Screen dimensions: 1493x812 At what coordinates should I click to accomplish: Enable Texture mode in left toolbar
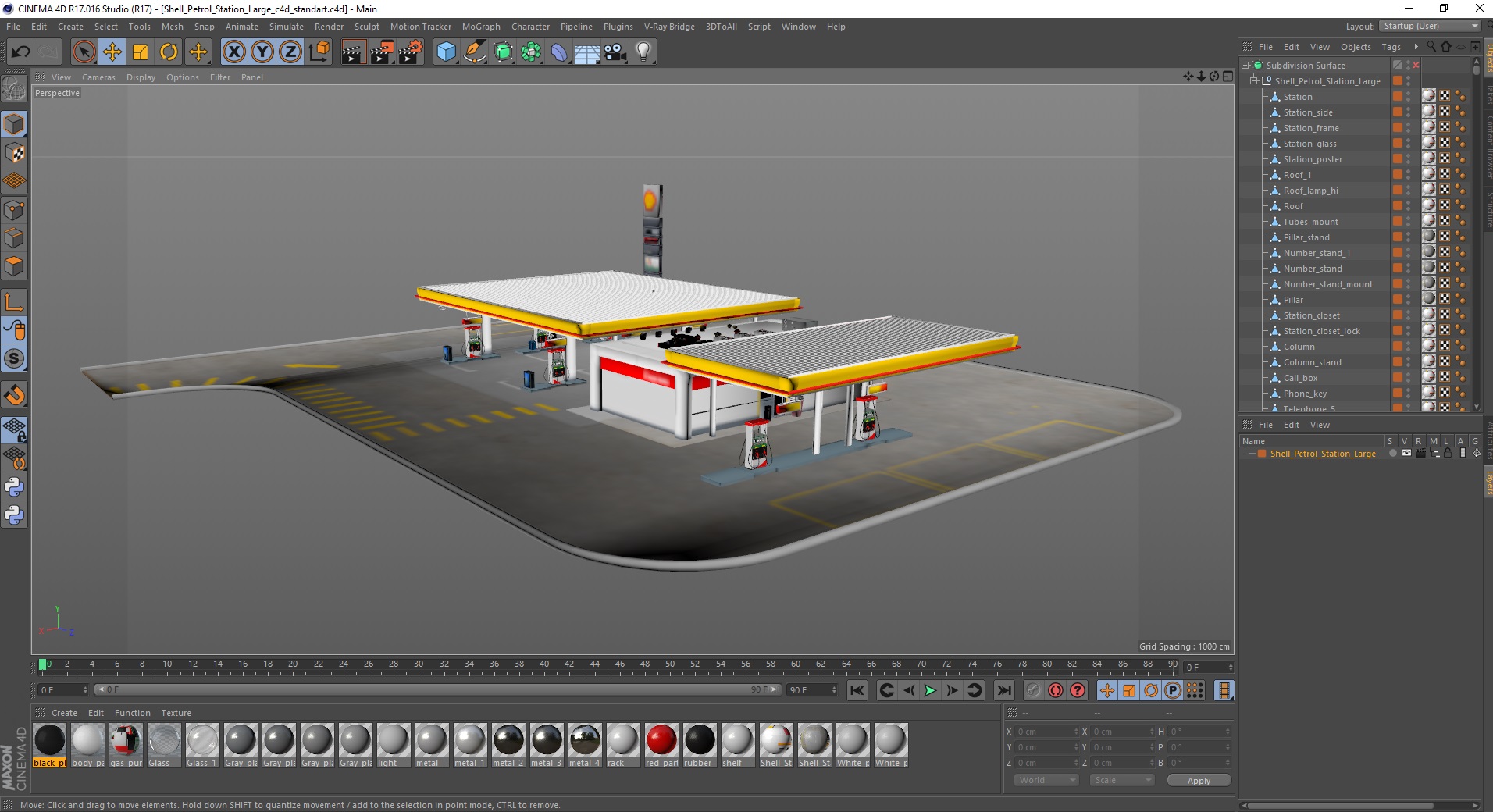14,153
